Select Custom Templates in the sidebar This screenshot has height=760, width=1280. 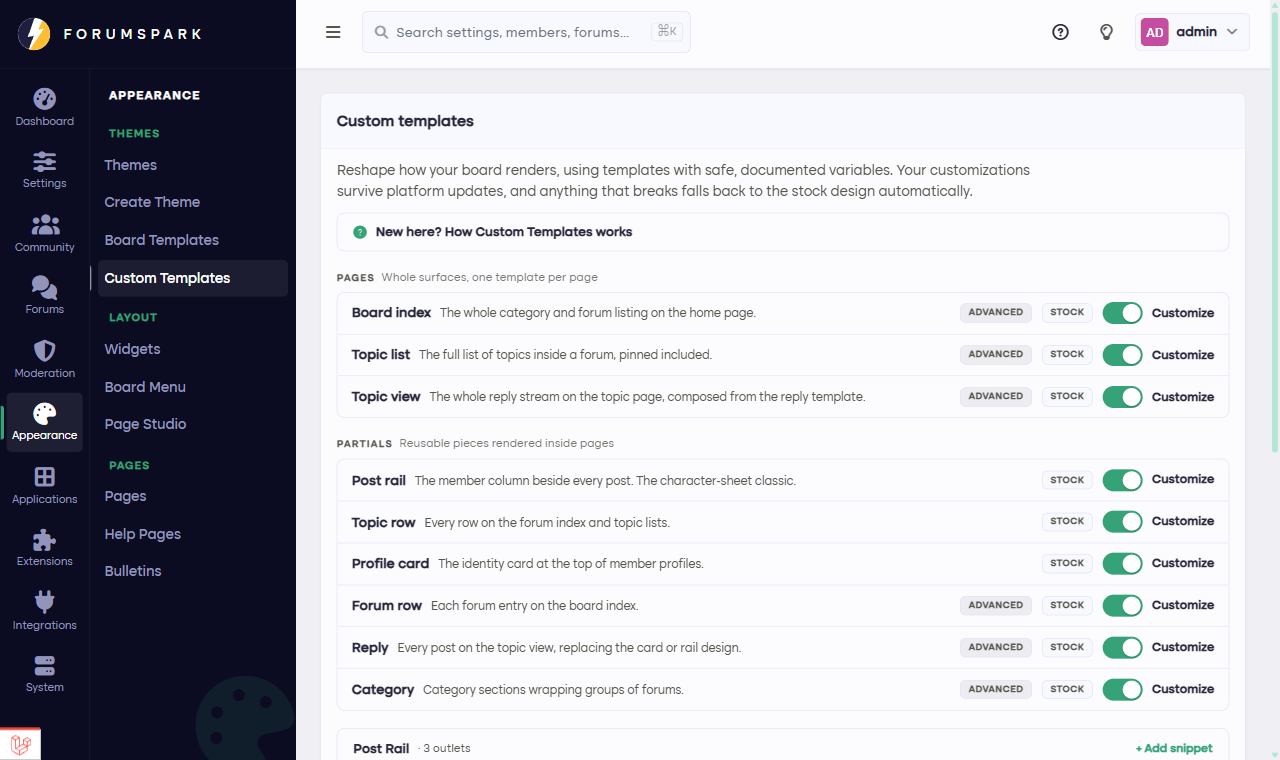[x=193, y=278]
